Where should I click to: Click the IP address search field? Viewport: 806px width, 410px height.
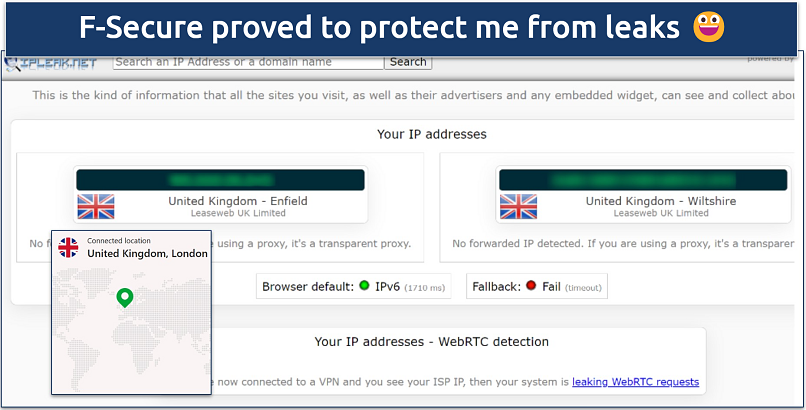(x=248, y=62)
